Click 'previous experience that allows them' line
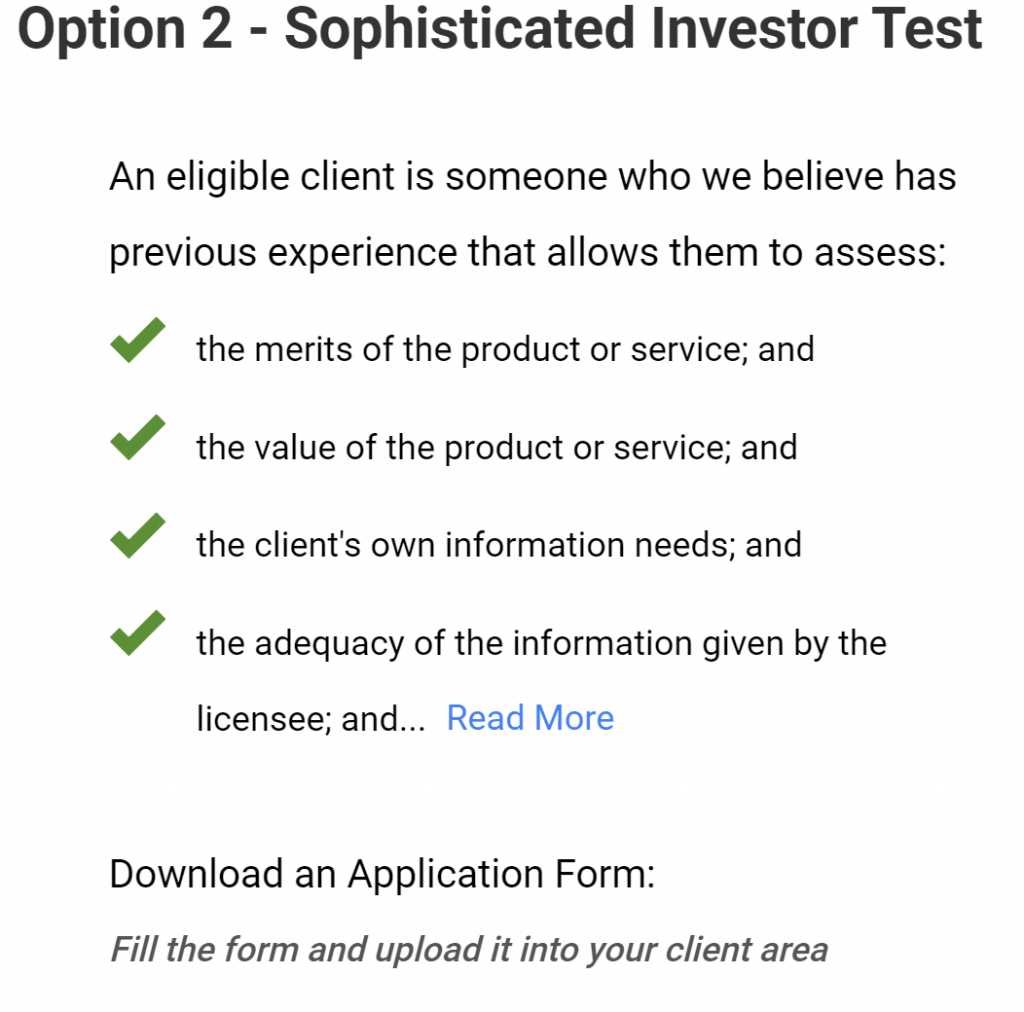 (528, 253)
